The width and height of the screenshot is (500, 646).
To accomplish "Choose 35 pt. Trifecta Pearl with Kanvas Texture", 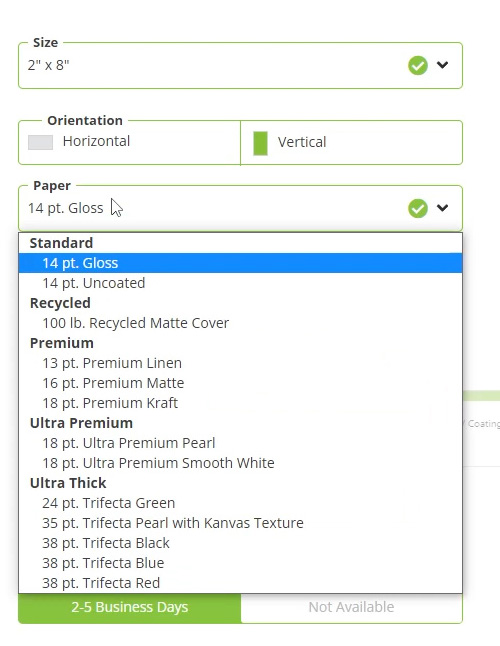I will [x=241, y=523].
